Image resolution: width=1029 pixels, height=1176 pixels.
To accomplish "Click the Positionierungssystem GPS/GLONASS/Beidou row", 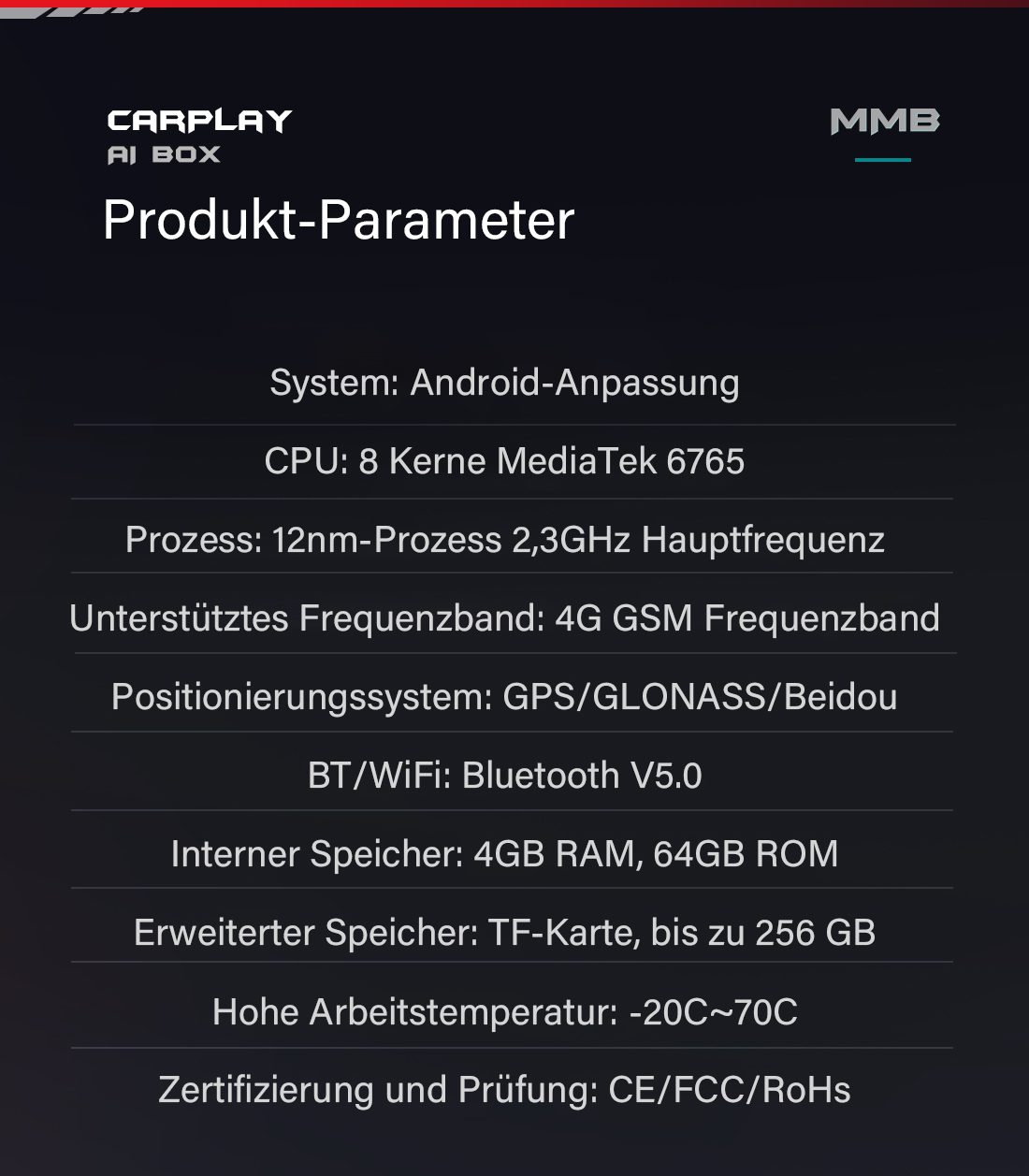I will [x=504, y=697].
